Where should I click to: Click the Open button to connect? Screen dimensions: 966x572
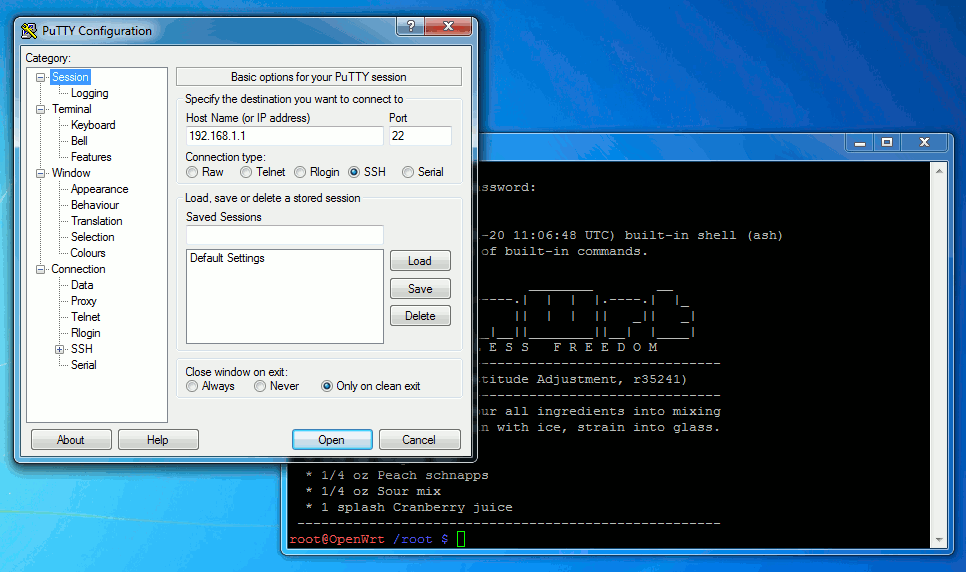(332, 440)
